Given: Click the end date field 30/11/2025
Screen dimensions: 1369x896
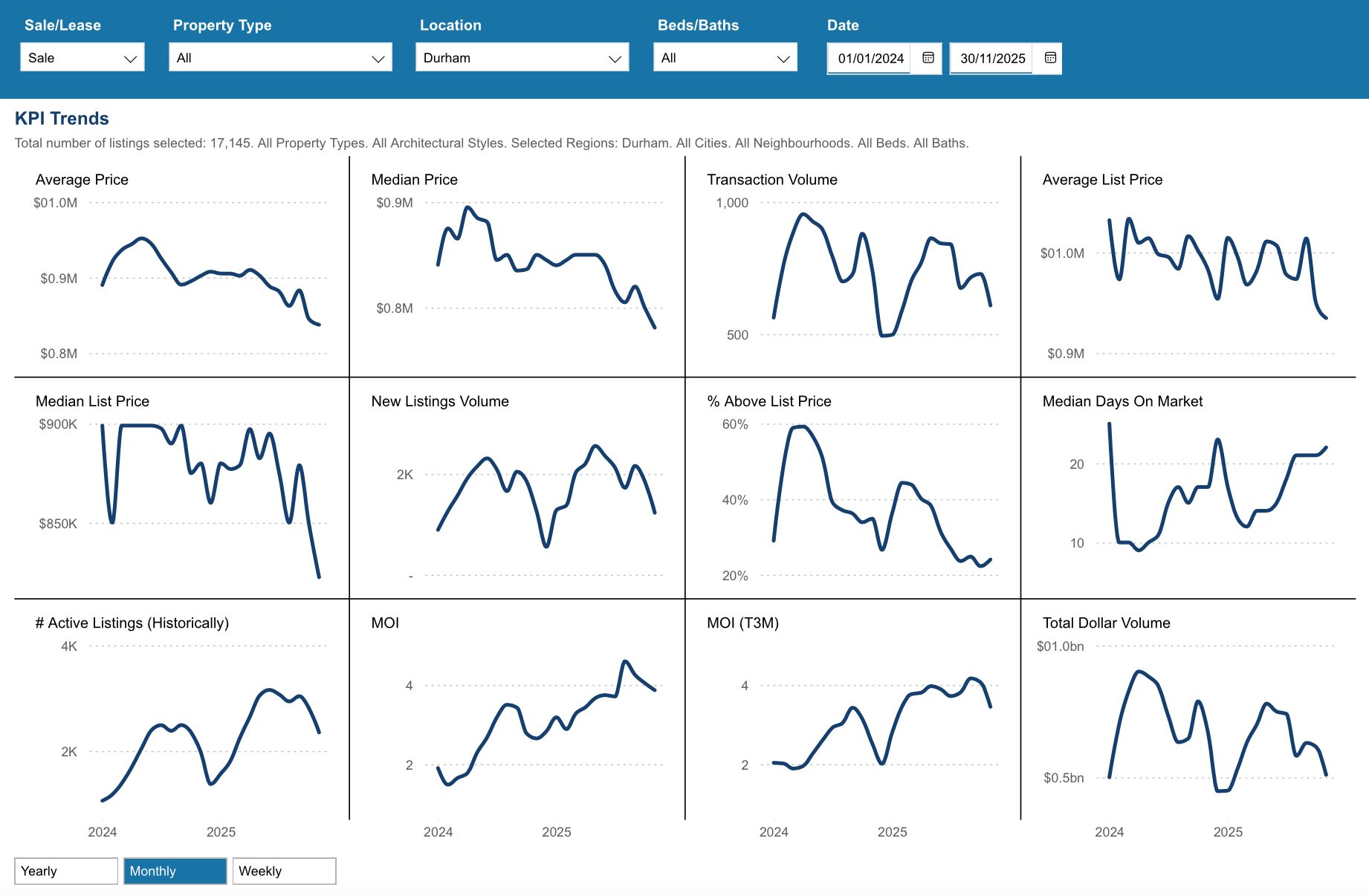Looking at the screenshot, I should click(991, 59).
